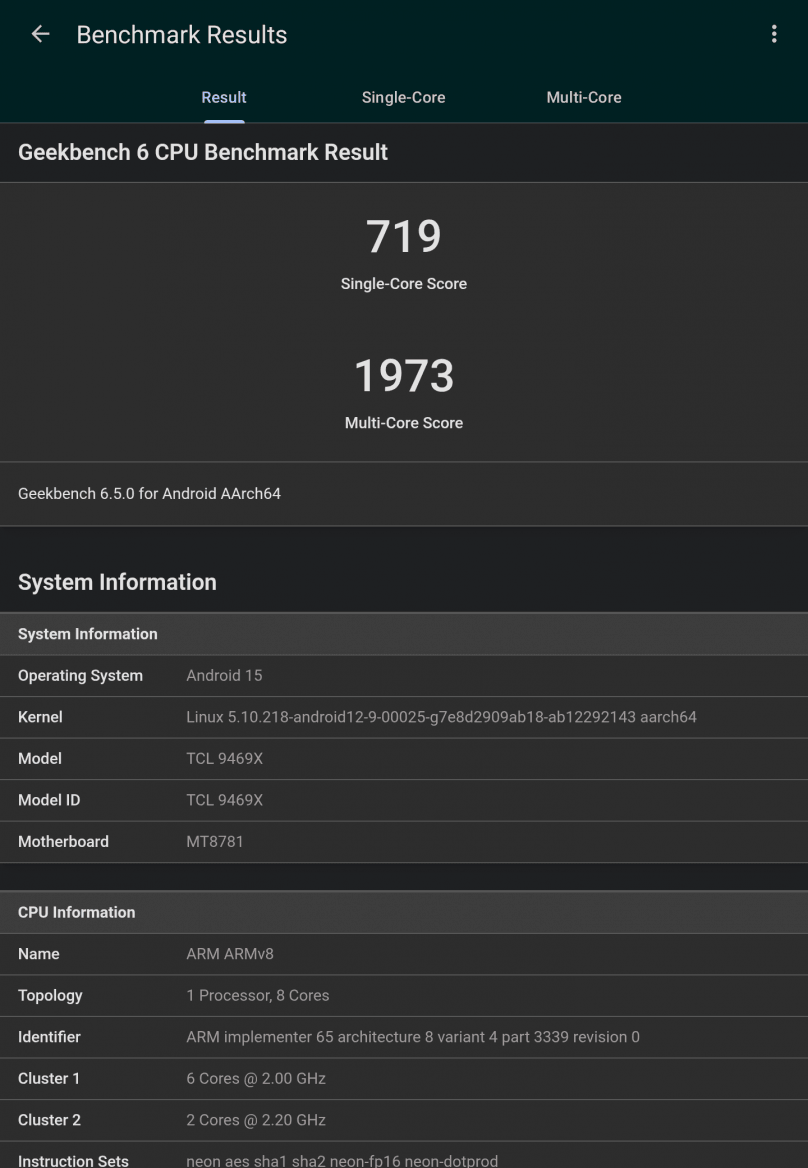808x1168 pixels.
Task: Click the overflow menu in the top bar
Action: 773,33
